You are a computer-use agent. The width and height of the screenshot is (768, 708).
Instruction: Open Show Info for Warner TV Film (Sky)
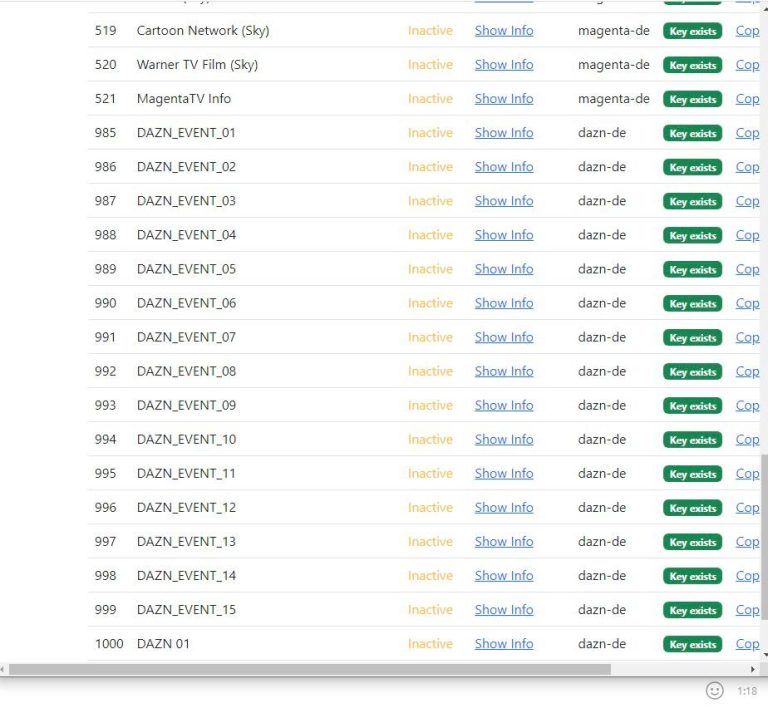click(503, 65)
